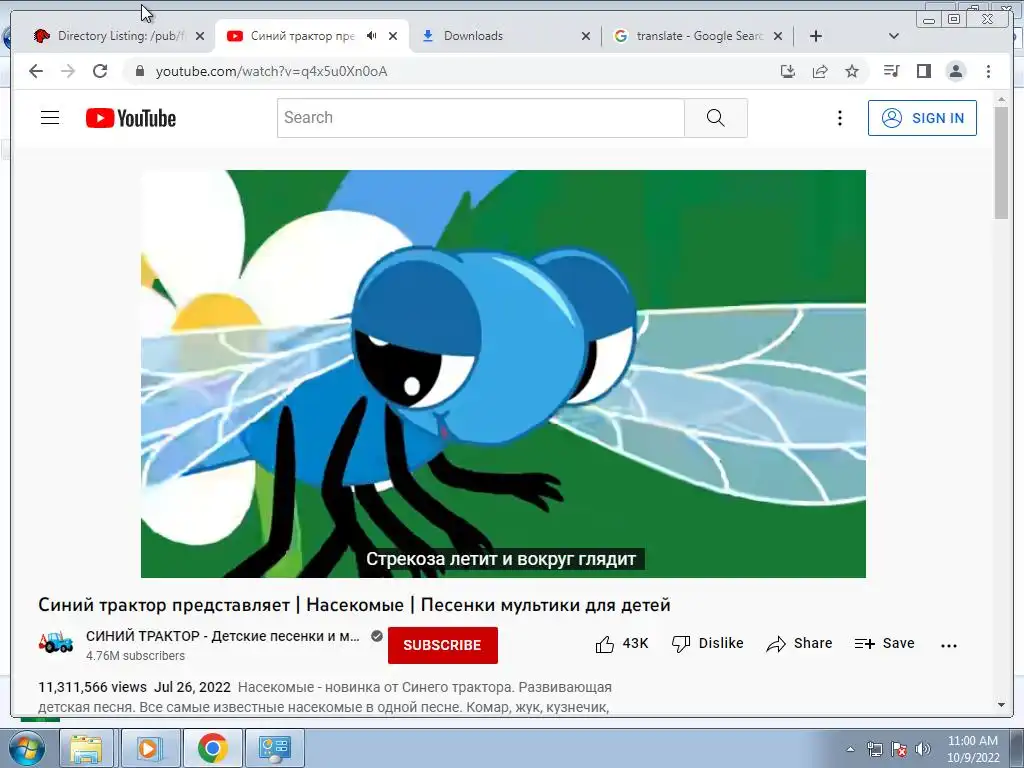Click the video title text
Image resolution: width=1024 pixels, height=768 pixels.
click(x=354, y=605)
